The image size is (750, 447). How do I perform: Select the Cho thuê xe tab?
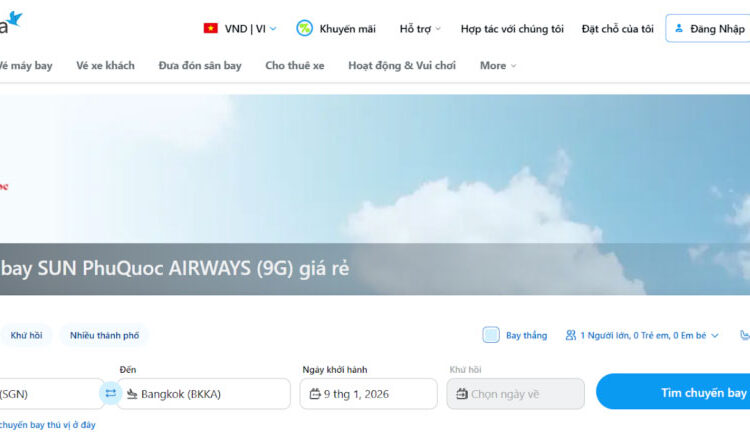[295, 65]
